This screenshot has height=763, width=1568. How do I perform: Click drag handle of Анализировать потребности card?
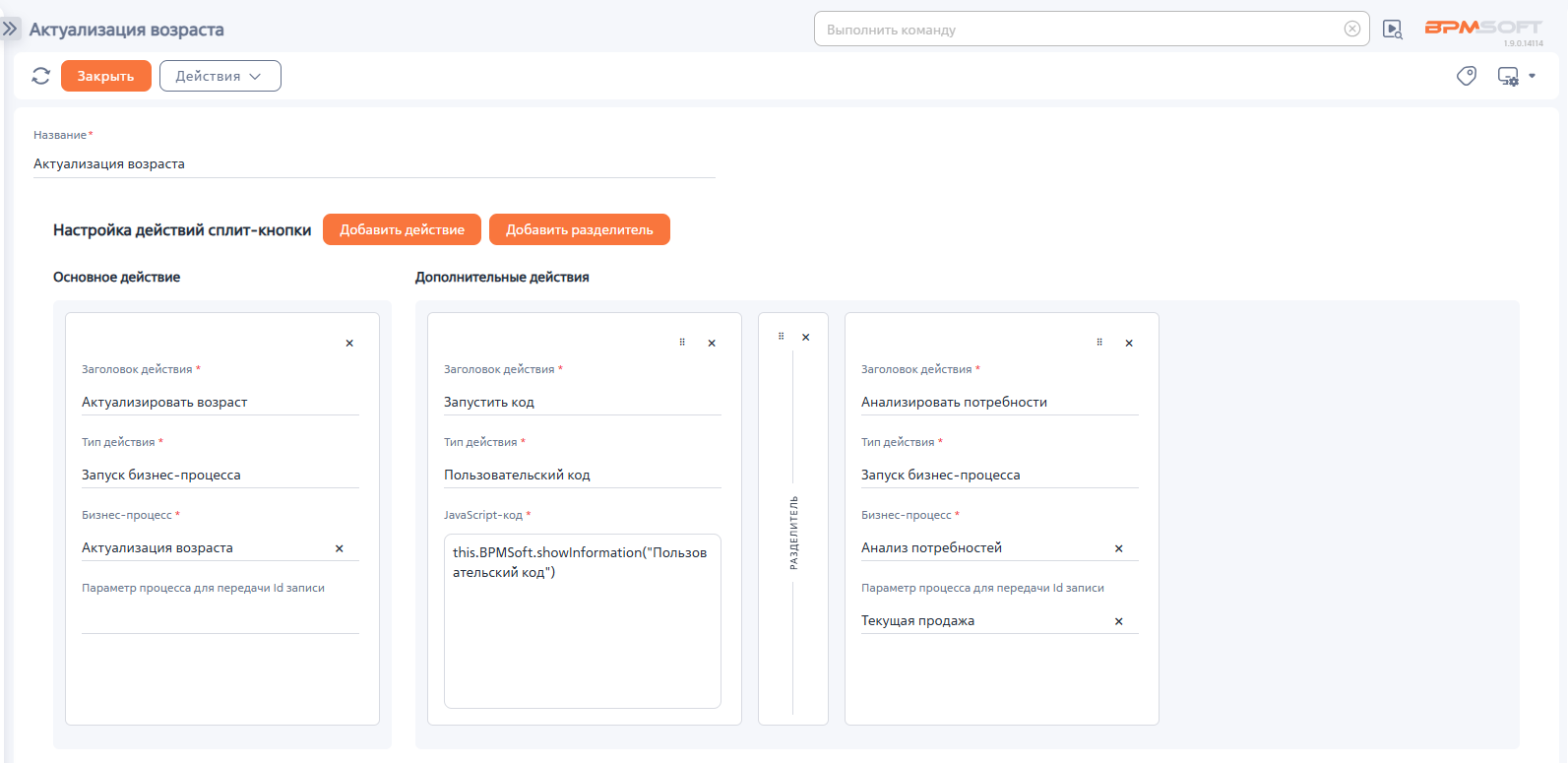(x=1099, y=343)
